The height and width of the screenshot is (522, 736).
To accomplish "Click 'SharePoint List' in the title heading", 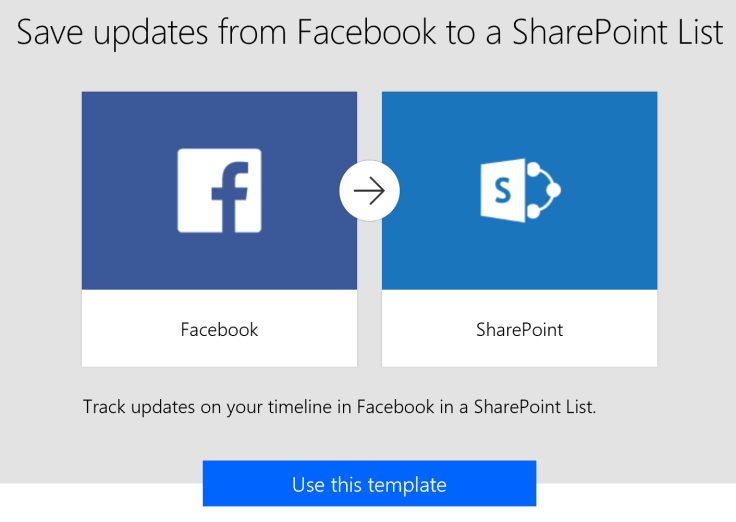I will click(x=617, y=32).
